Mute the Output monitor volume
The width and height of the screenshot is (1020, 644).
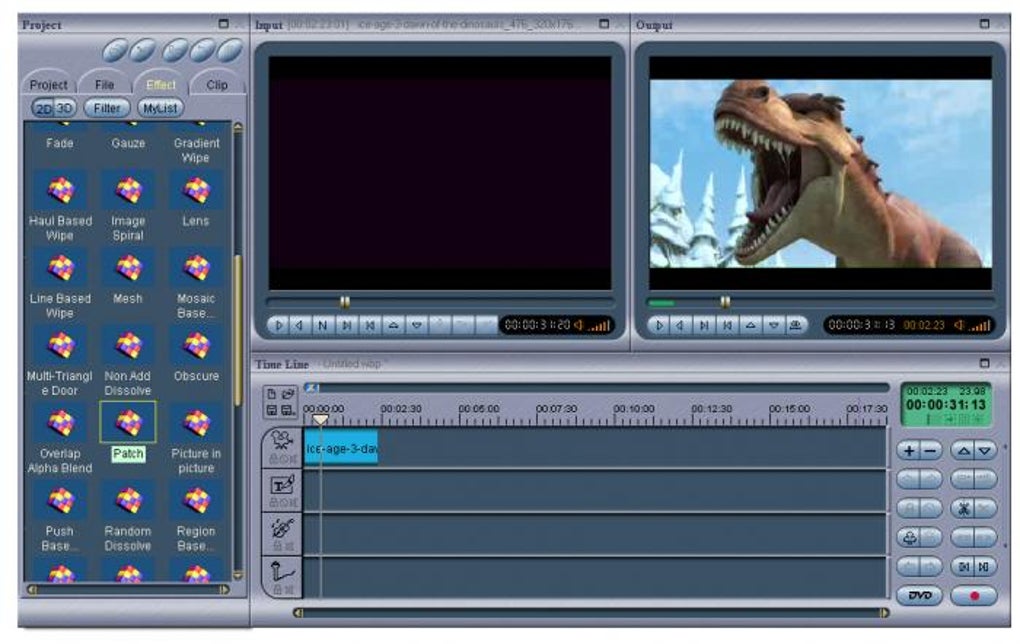tap(959, 325)
